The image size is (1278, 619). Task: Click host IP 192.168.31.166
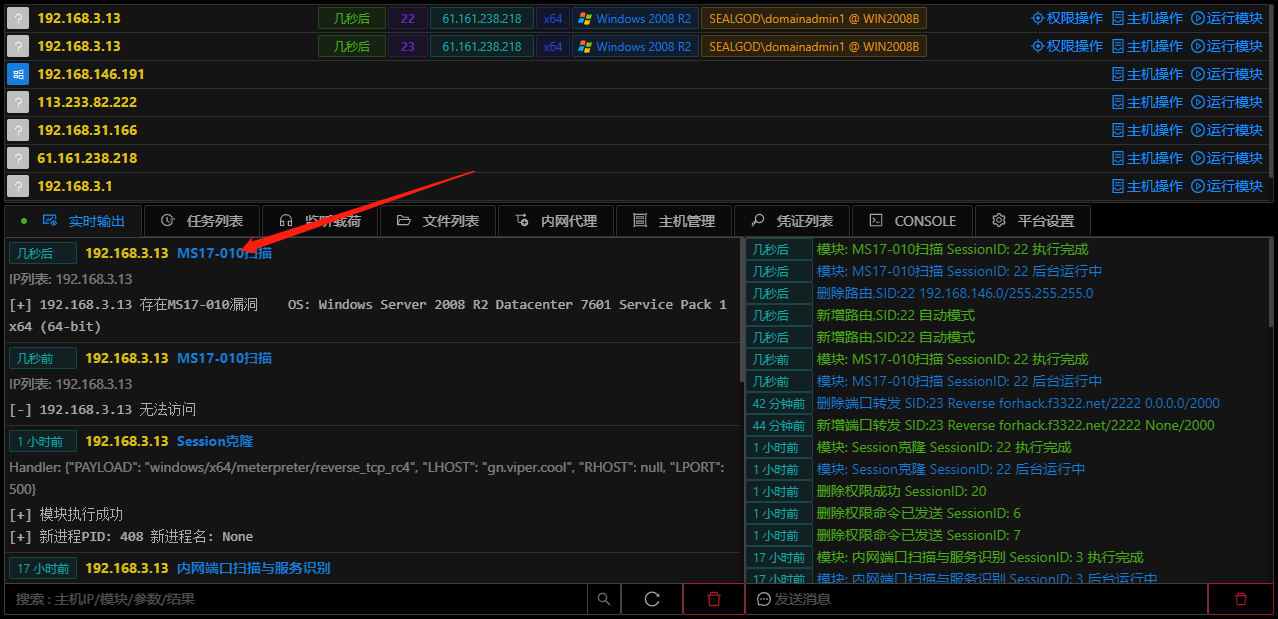[87, 130]
